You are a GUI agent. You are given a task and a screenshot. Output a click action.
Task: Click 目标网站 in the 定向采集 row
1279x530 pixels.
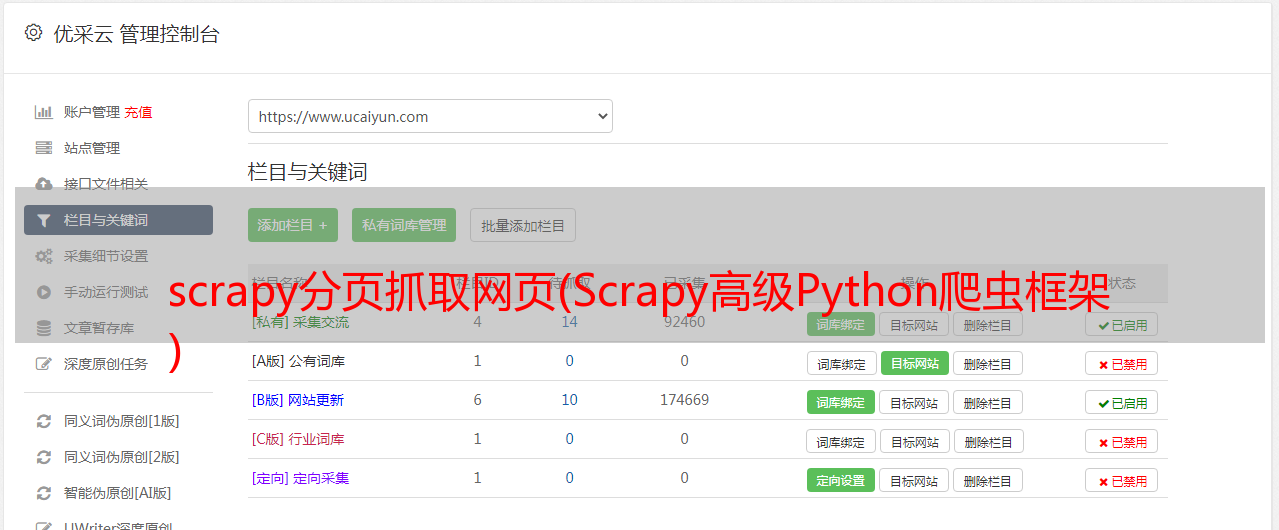(x=914, y=480)
